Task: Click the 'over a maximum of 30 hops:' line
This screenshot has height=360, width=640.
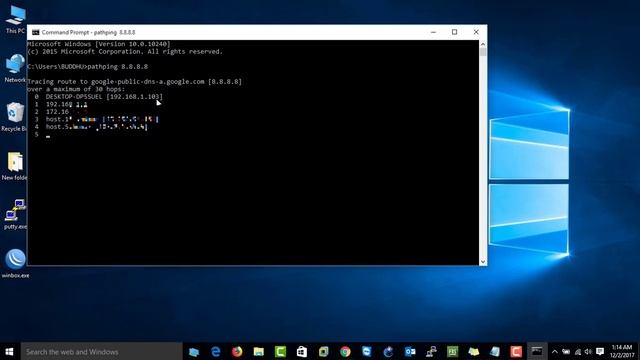Action: [x=76, y=89]
